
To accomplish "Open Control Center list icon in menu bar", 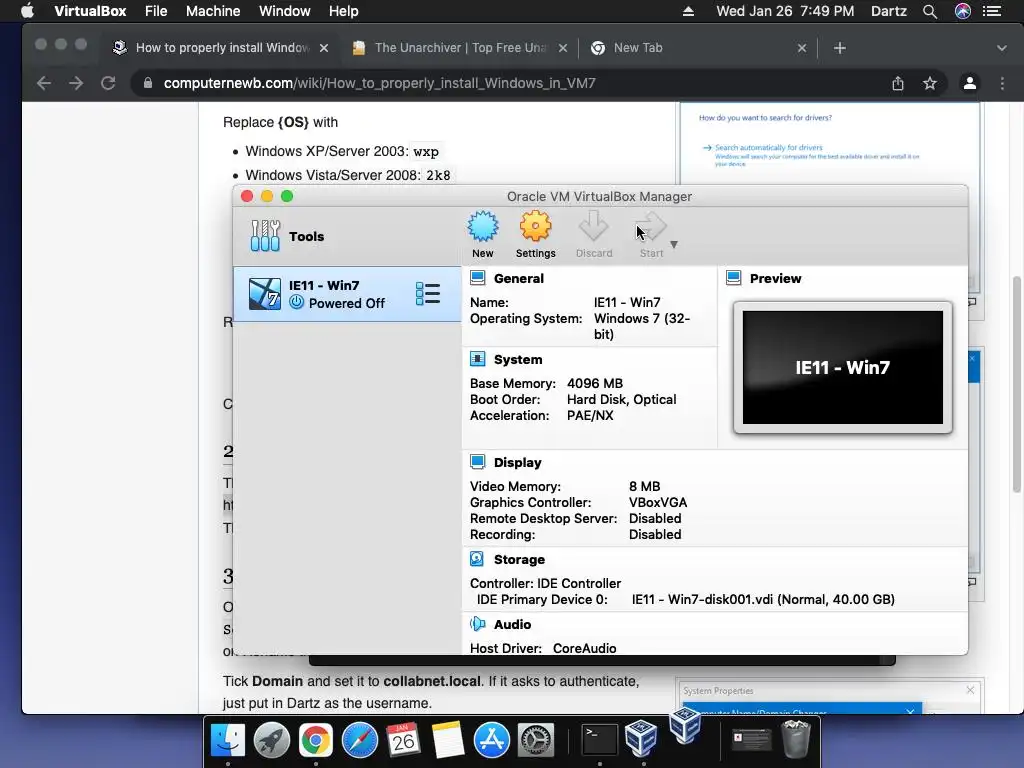I will (992, 11).
